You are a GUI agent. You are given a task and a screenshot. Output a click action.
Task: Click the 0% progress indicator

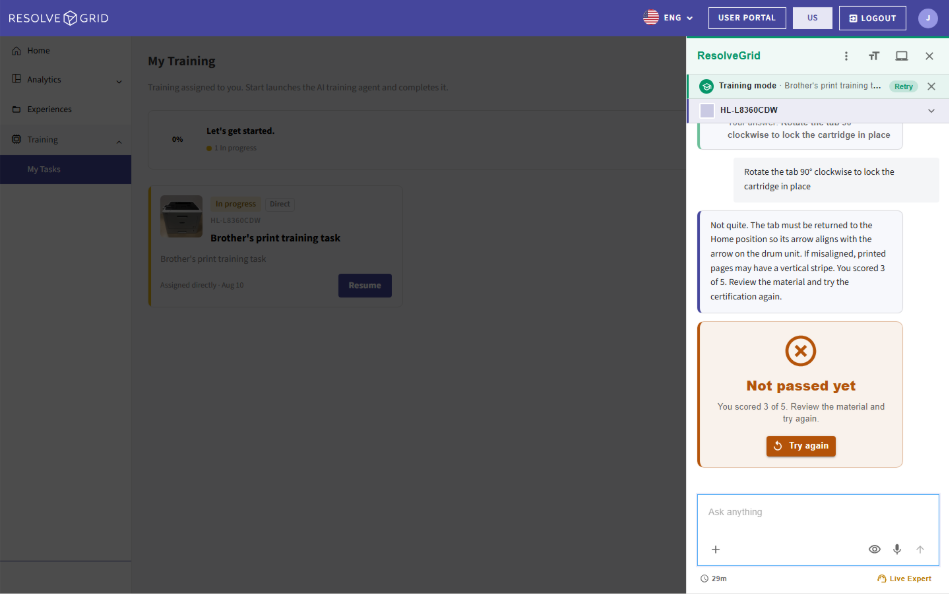pyautogui.click(x=177, y=139)
